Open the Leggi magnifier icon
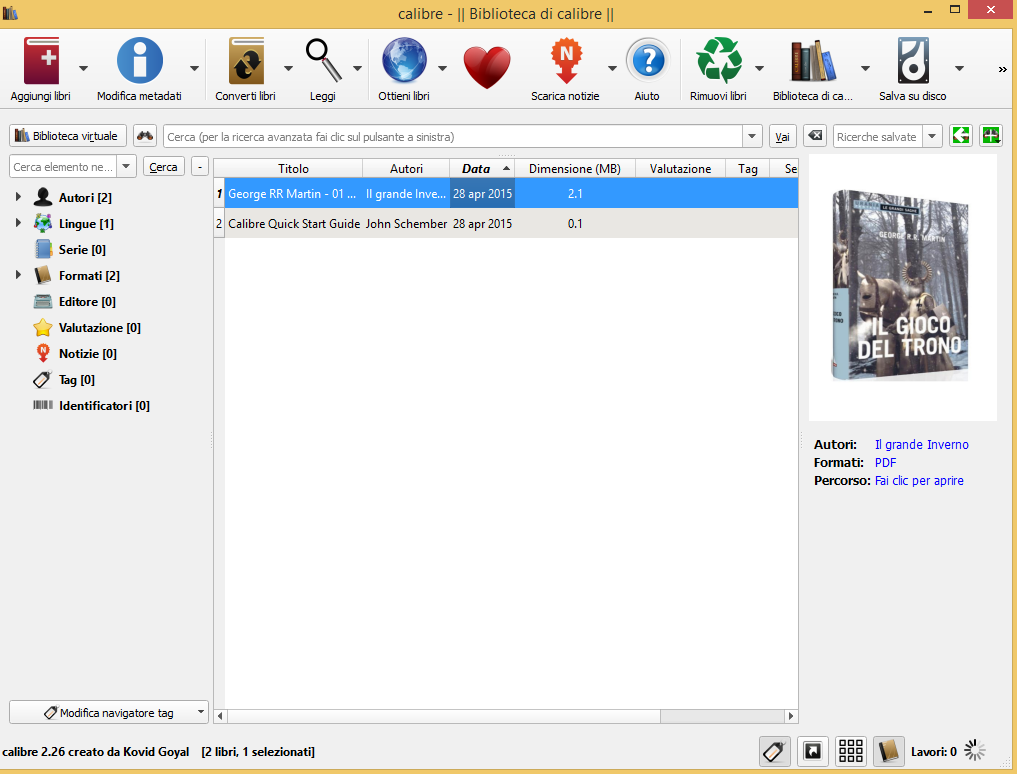This screenshot has height=774, width=1017. 324,60
